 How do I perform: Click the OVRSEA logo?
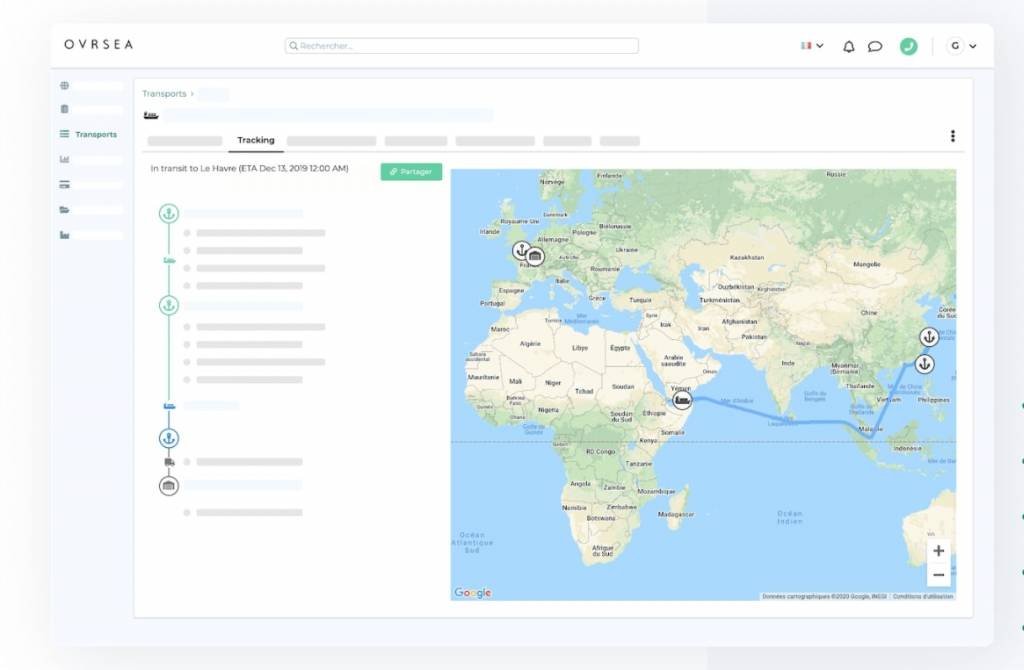click(99, 44)
